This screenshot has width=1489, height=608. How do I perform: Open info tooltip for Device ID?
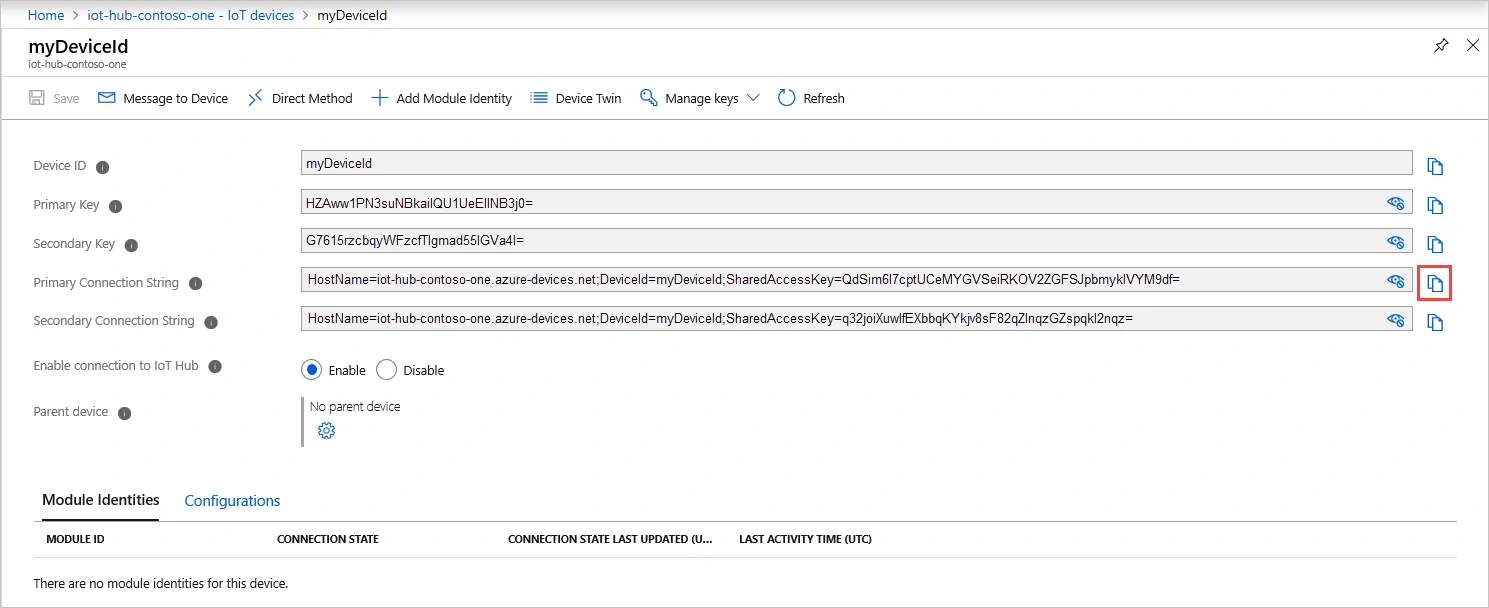coord(102,167)
